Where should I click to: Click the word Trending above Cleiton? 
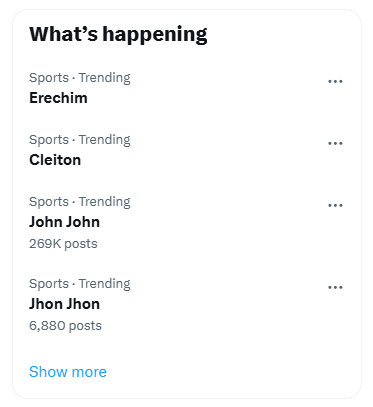click(x=104, y=140)
